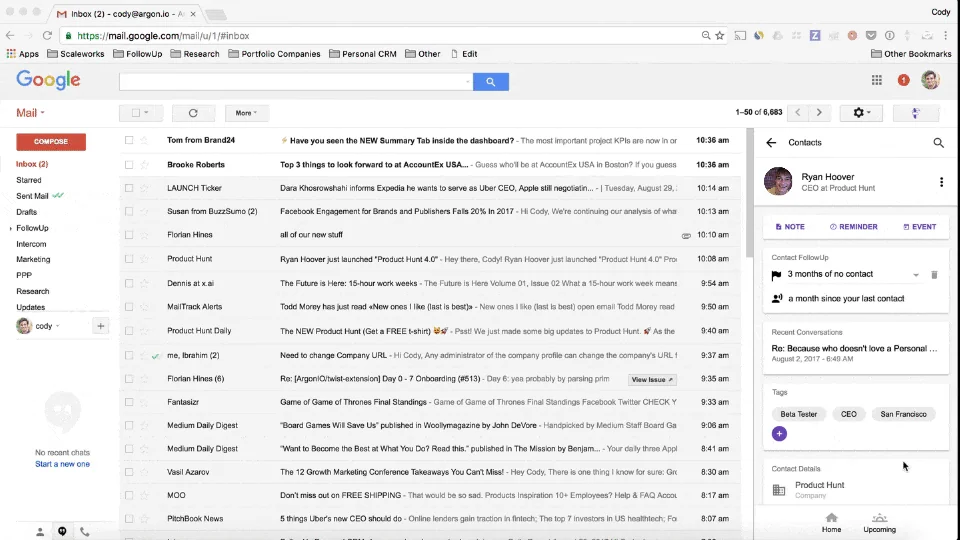Open the red notifications badge
960x540 pixels.
pyautogui.click(x=903, y=80)
